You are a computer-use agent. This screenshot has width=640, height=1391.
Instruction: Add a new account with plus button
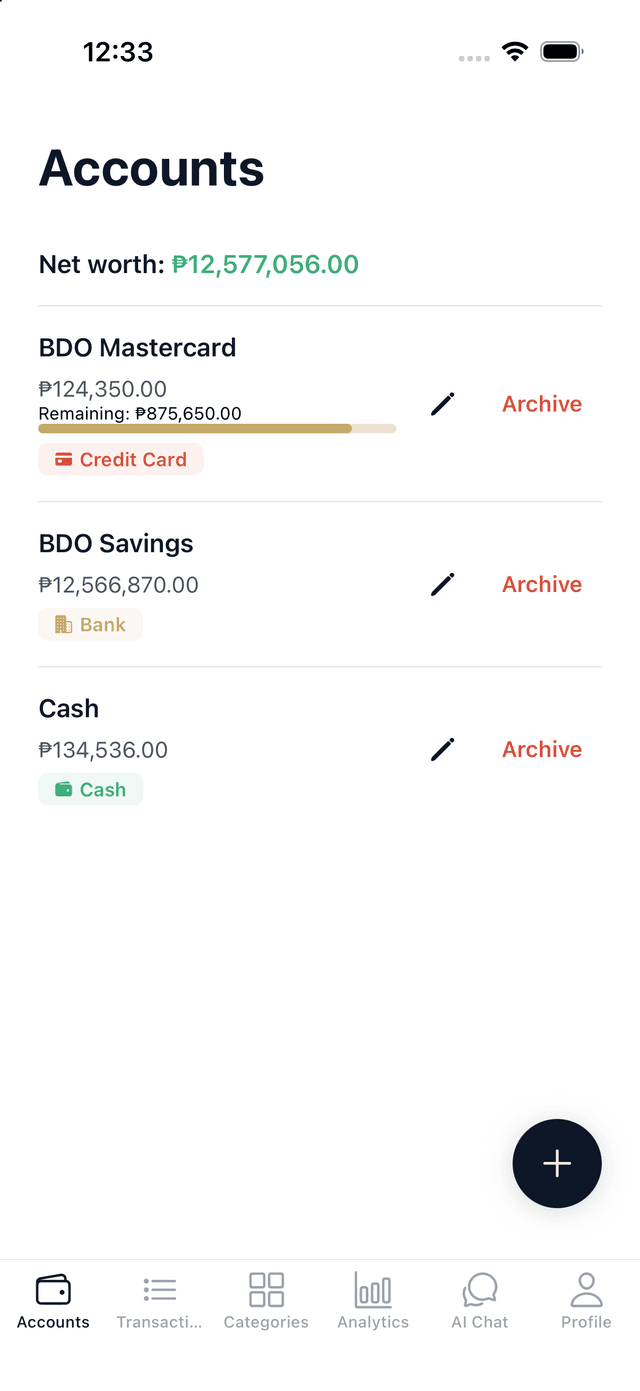(x=557, y=1163)
